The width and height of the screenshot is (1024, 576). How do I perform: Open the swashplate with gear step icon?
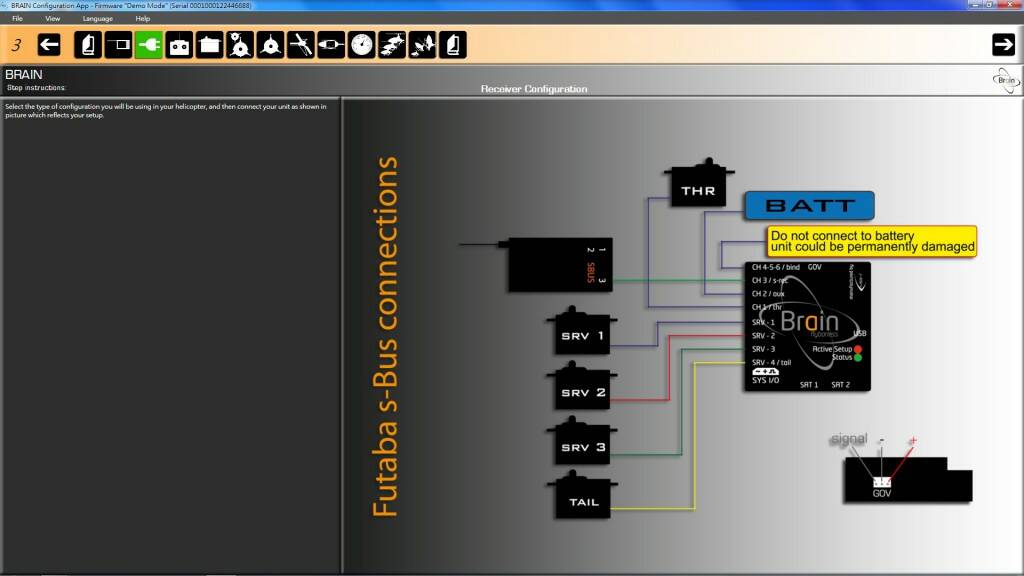tap(240, 45)
